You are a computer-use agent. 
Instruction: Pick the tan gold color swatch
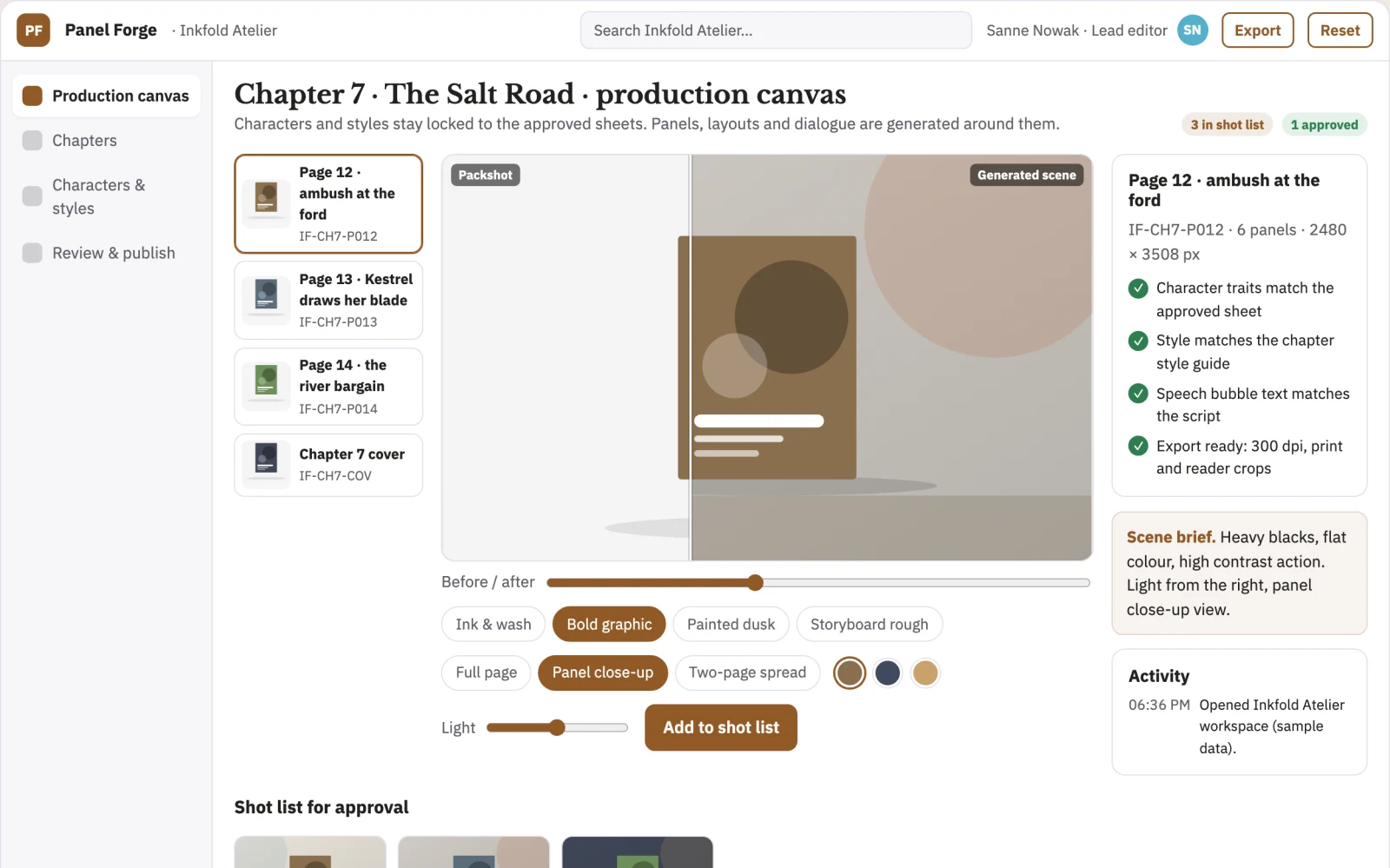point(925,673)
